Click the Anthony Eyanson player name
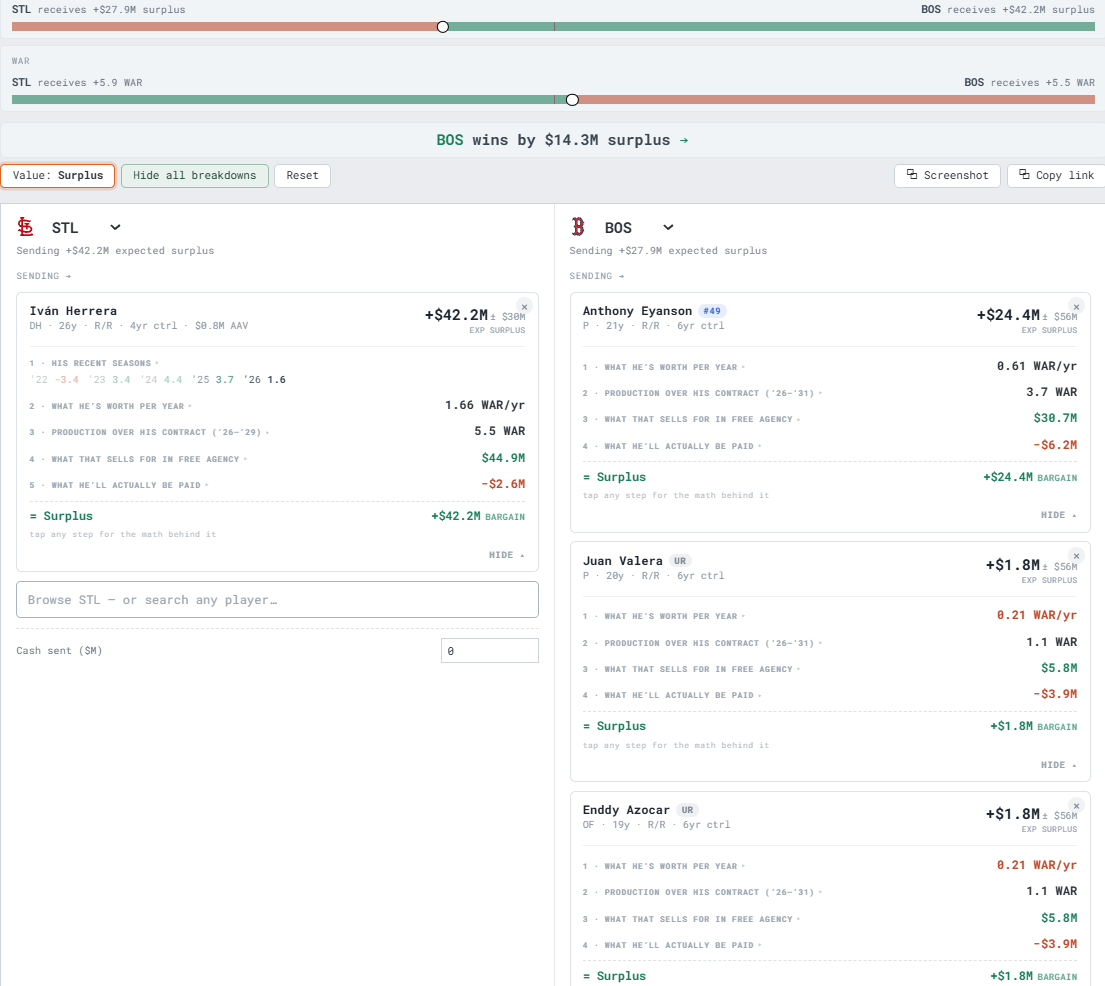This screenshot has height=986, width=1105. [x=637, y=311]
